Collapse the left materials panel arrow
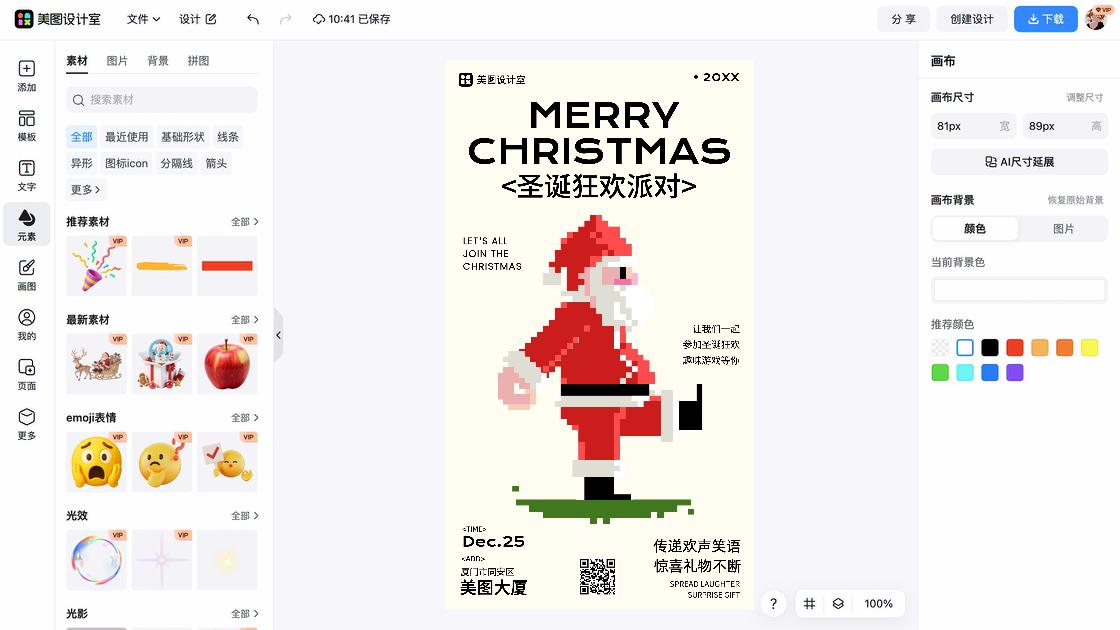This screenshot has height=630, width=1120. (279, 335)
